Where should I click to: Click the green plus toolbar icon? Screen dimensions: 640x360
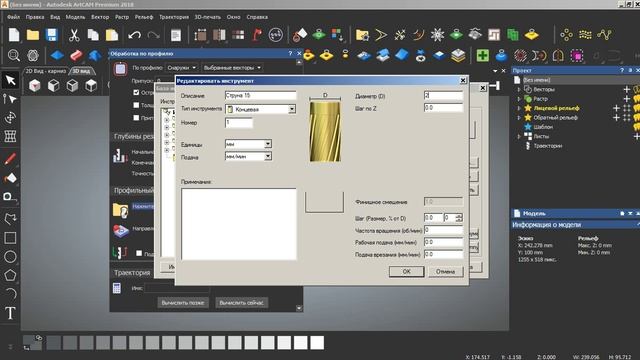(x=482, y=55)
